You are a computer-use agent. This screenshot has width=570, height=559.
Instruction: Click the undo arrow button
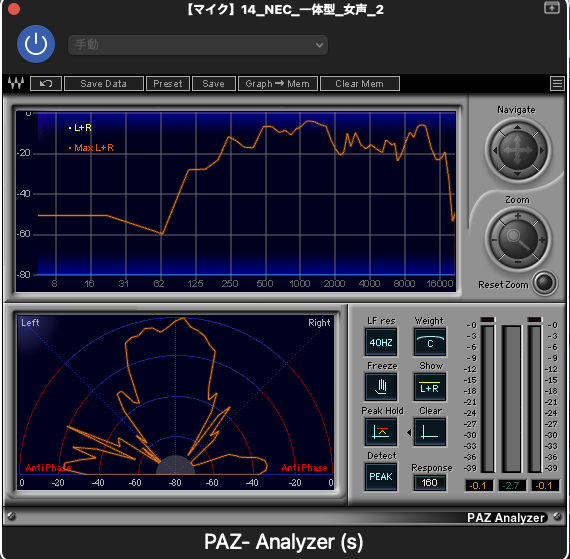point(46,84)
